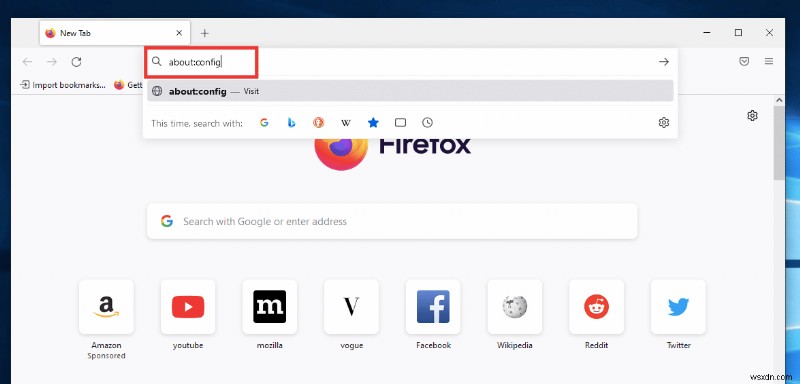Click the back navigation arrow
This screenshot has width=800, height=384.
click(x=27, y=62)
